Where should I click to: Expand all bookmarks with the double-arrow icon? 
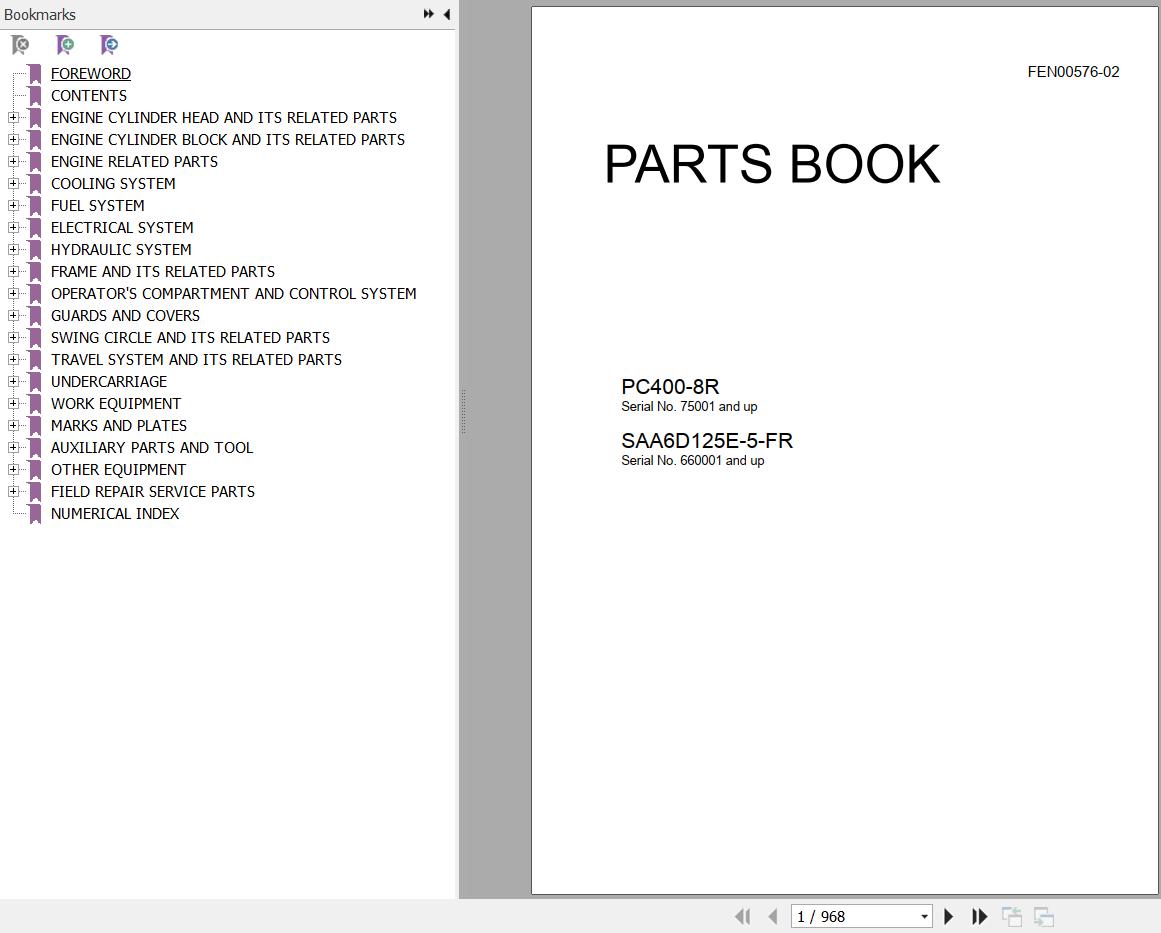click(429, 14)
